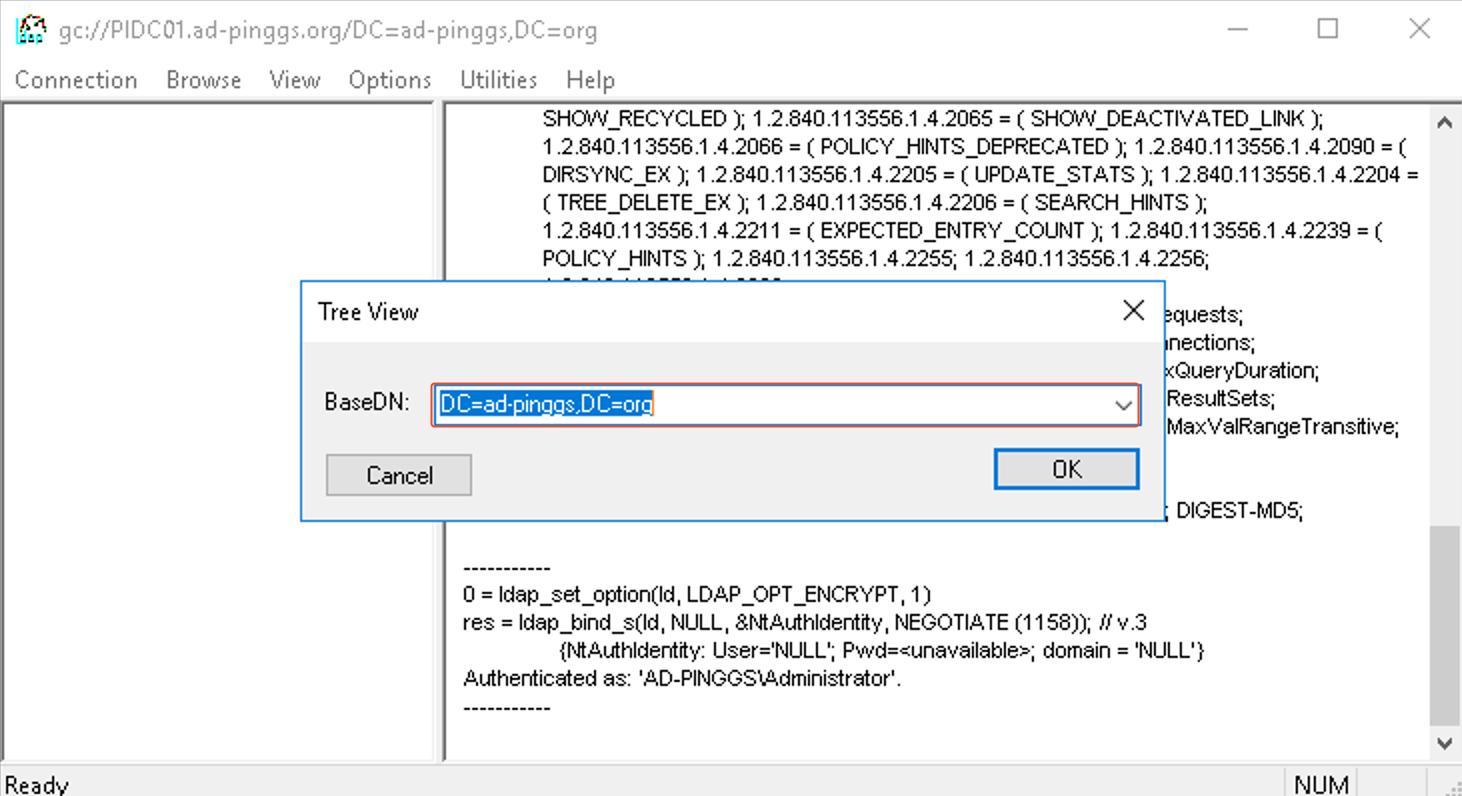Click the scroll down arrow in output pane
The height and width of the screenshot is (796, 1462).
[x=1444, y=743]
